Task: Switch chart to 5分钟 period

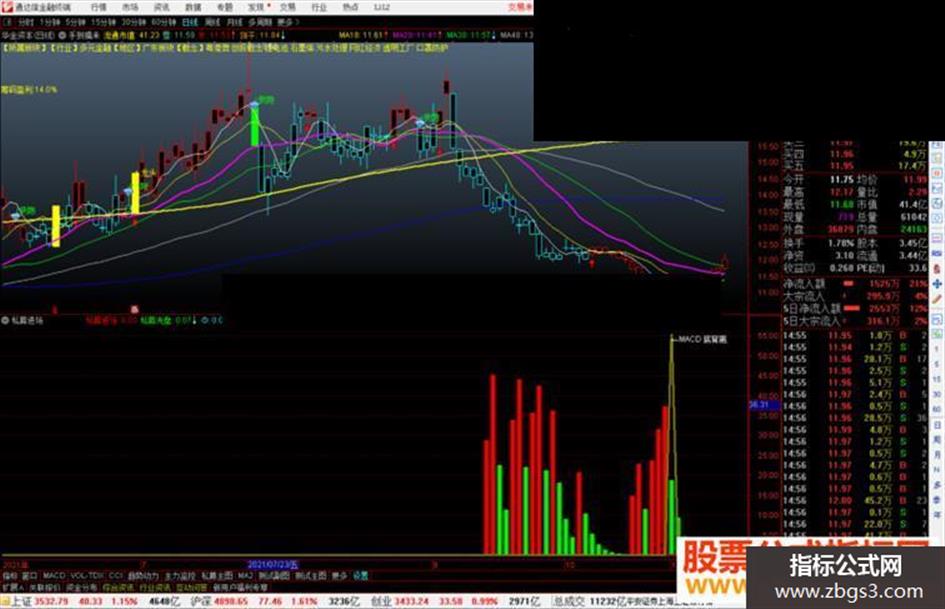Action: pos(75,22)
